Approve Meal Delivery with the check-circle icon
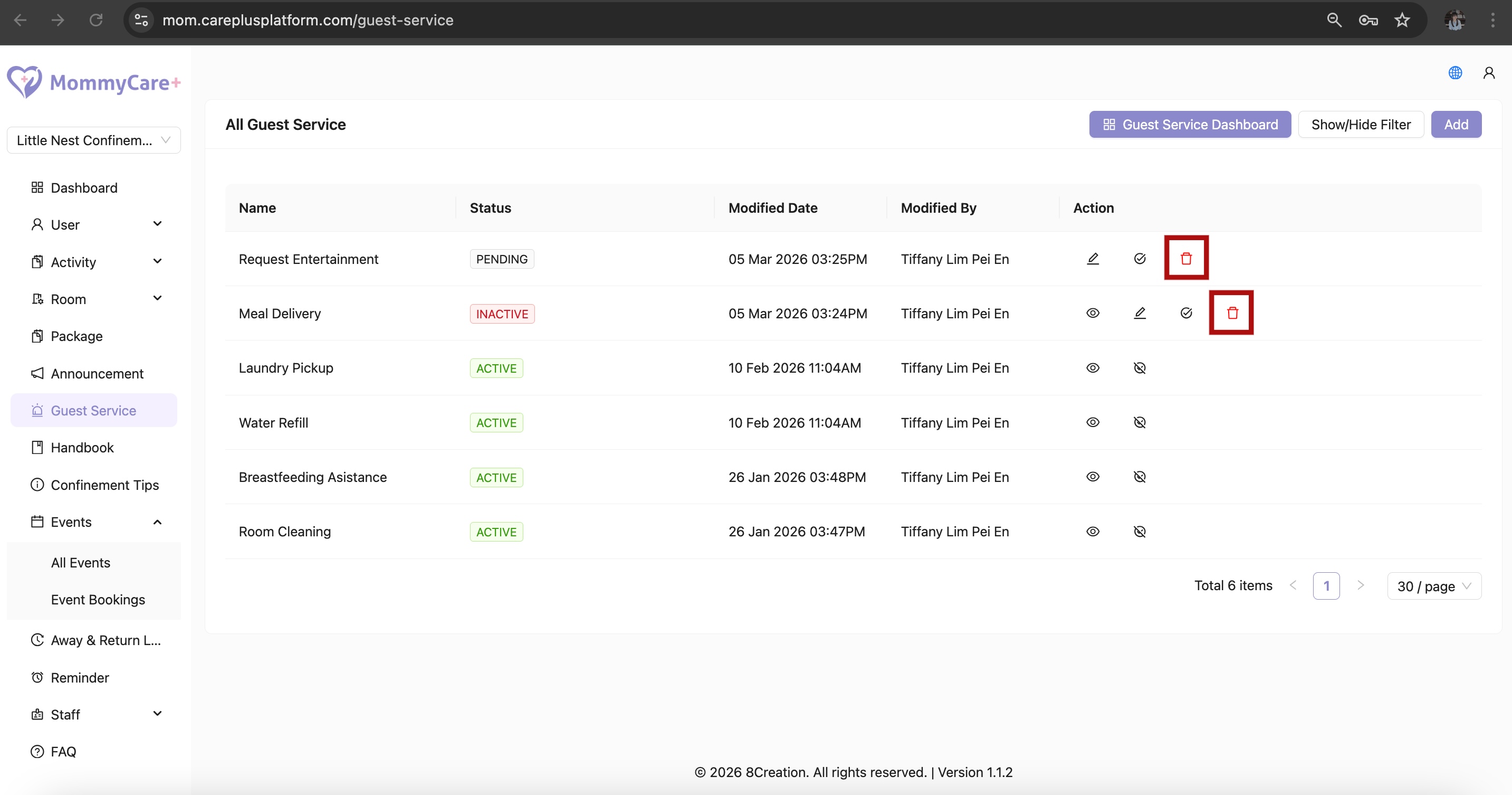 click(1185, 313)
